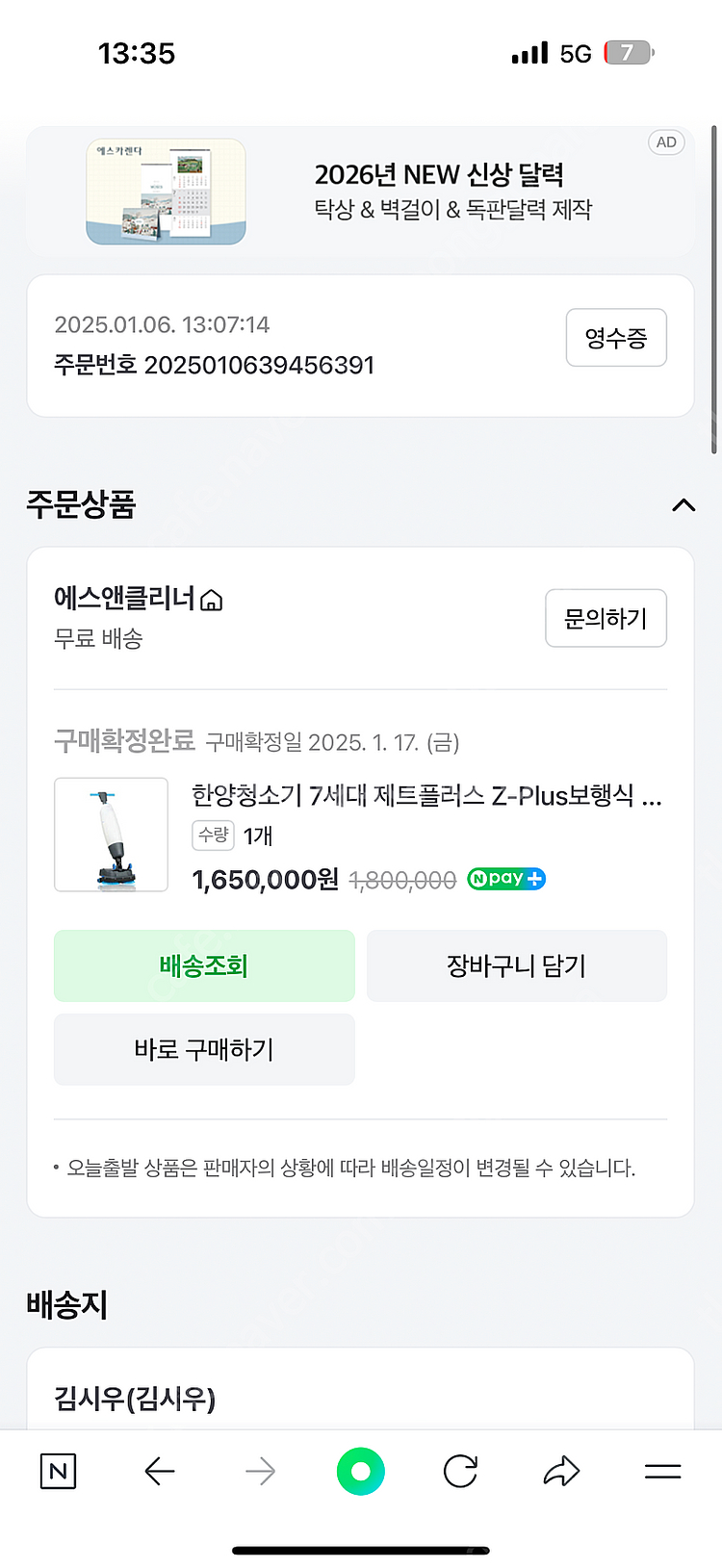Tap the Naver home N icon
The width and height of the screenshot is (722, 1568).
(x=58, y=1471)
